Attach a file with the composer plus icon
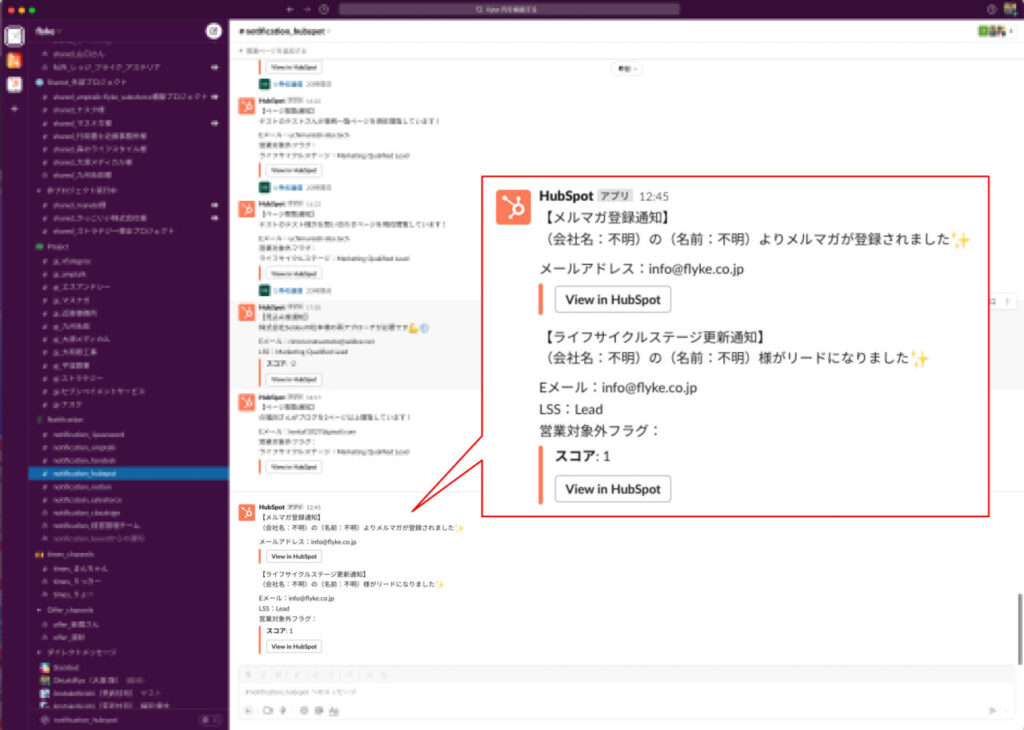 (x=248, y=710)
